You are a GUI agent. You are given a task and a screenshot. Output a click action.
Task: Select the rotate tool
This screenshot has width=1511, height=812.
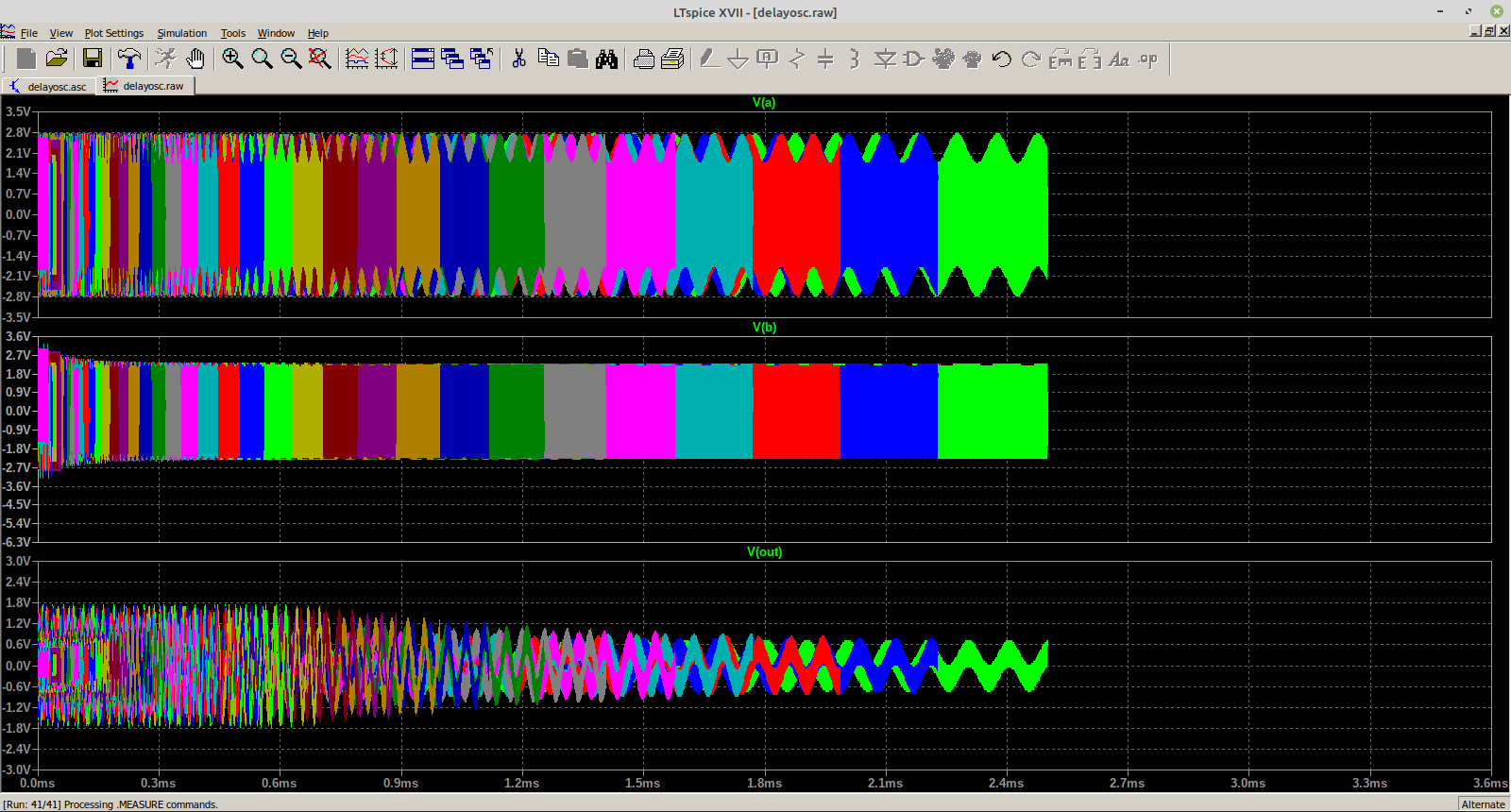pyautogui.click(x=1061, y=59)
